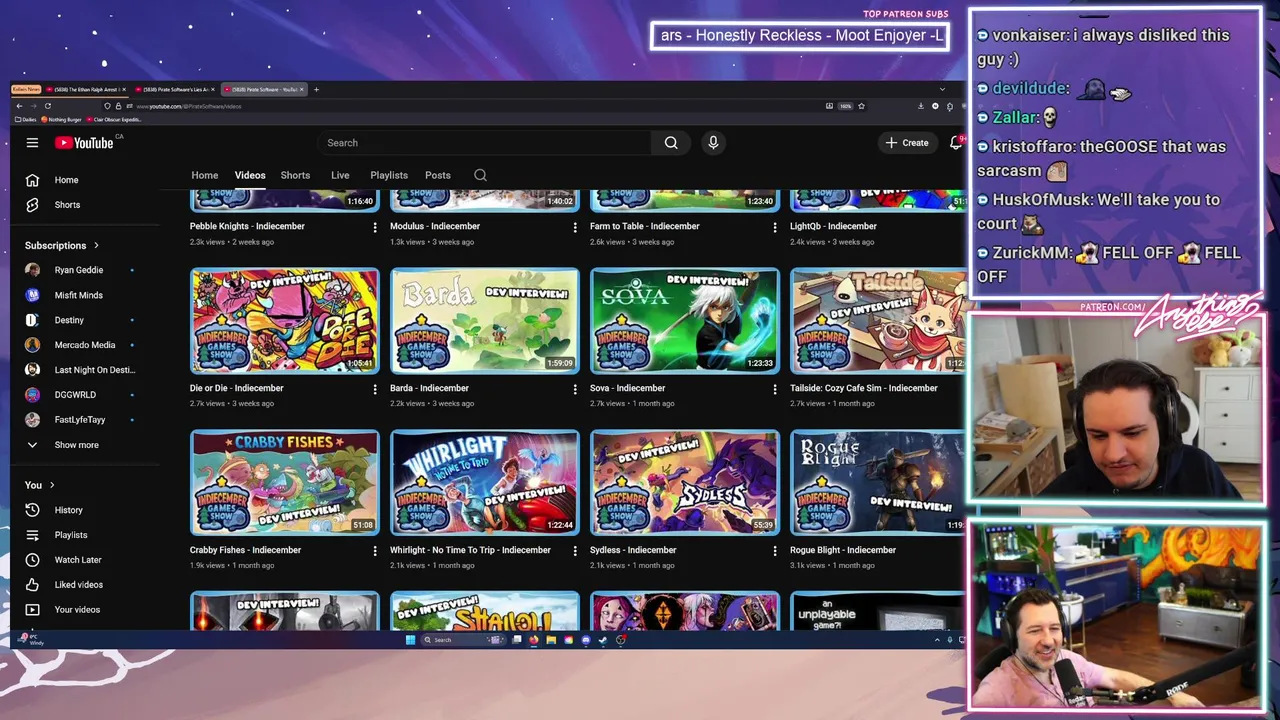Open Misfit Minds subscription channel
1280x720 pixels.
[80, 295]
